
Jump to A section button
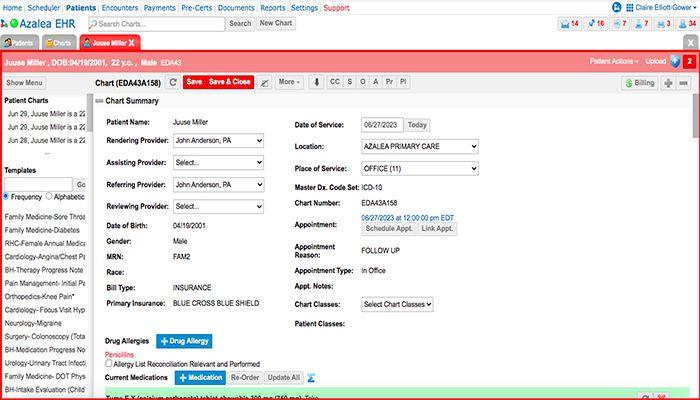[x=376, y=82]
